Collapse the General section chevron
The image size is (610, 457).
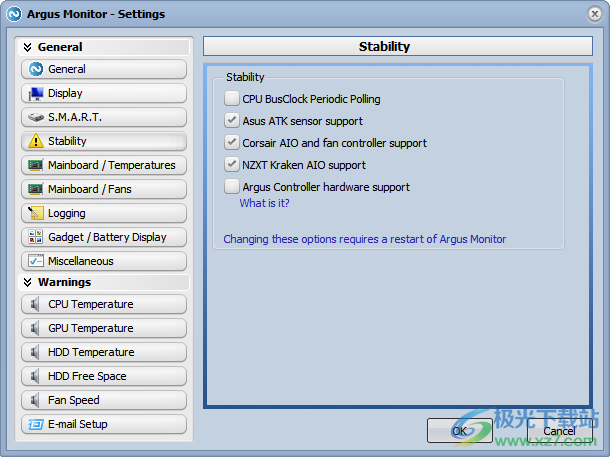coord(27,47)
